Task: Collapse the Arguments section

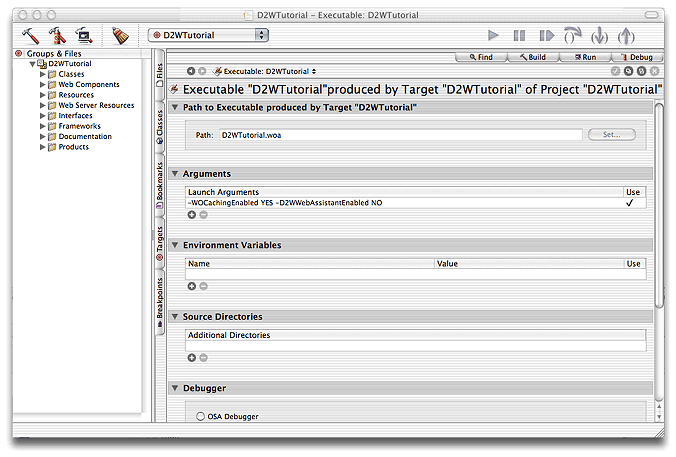Action: tap(176, 174)
